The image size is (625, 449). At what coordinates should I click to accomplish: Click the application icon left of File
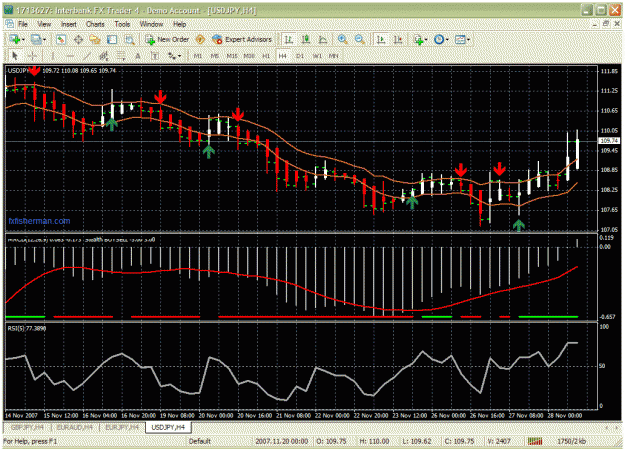[10, 24]
